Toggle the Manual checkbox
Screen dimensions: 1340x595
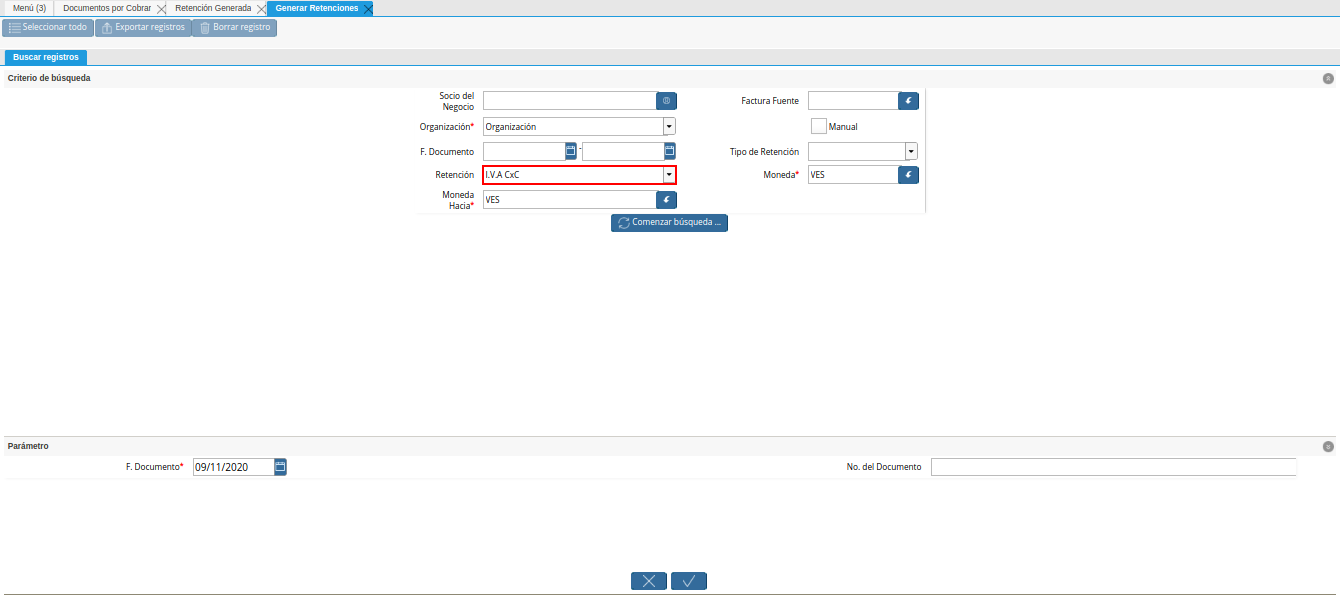click(x=818, y=127)
